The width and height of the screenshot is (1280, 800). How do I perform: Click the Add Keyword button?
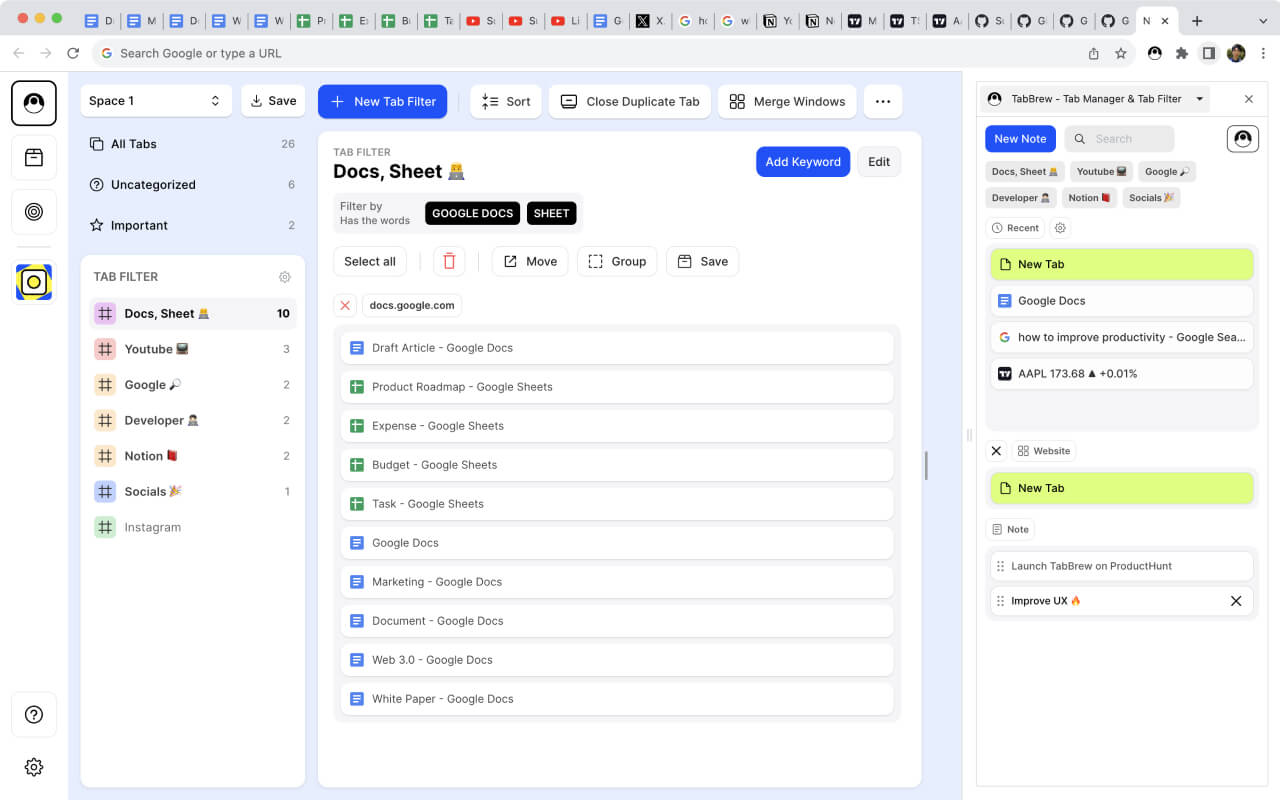coord(803,161)
